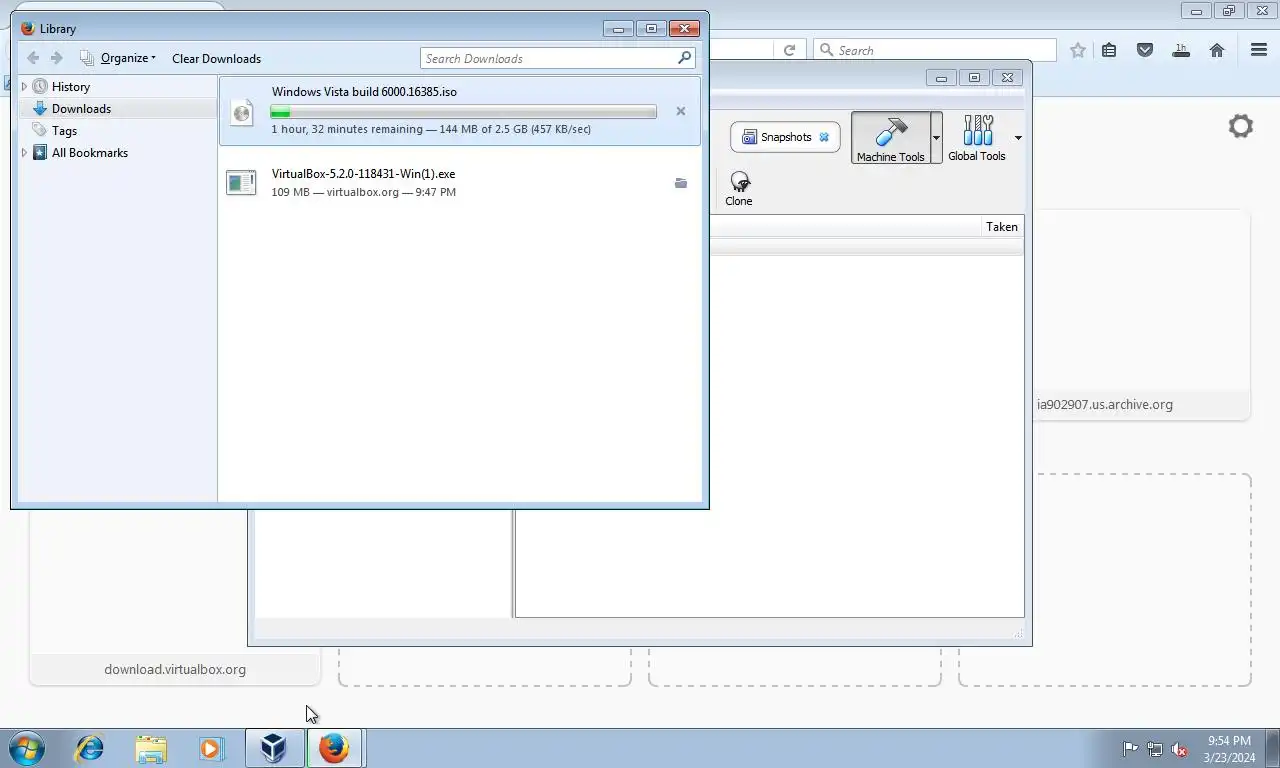Click the VirtualBox installer file icon
Image resolution: width=1280 pixels, height=768 pixels.
[x=241, y=182]
